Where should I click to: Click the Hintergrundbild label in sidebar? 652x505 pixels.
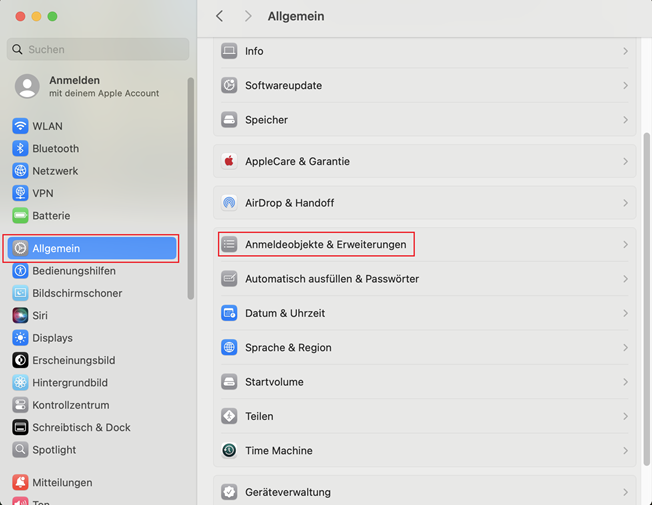(70, 383)
